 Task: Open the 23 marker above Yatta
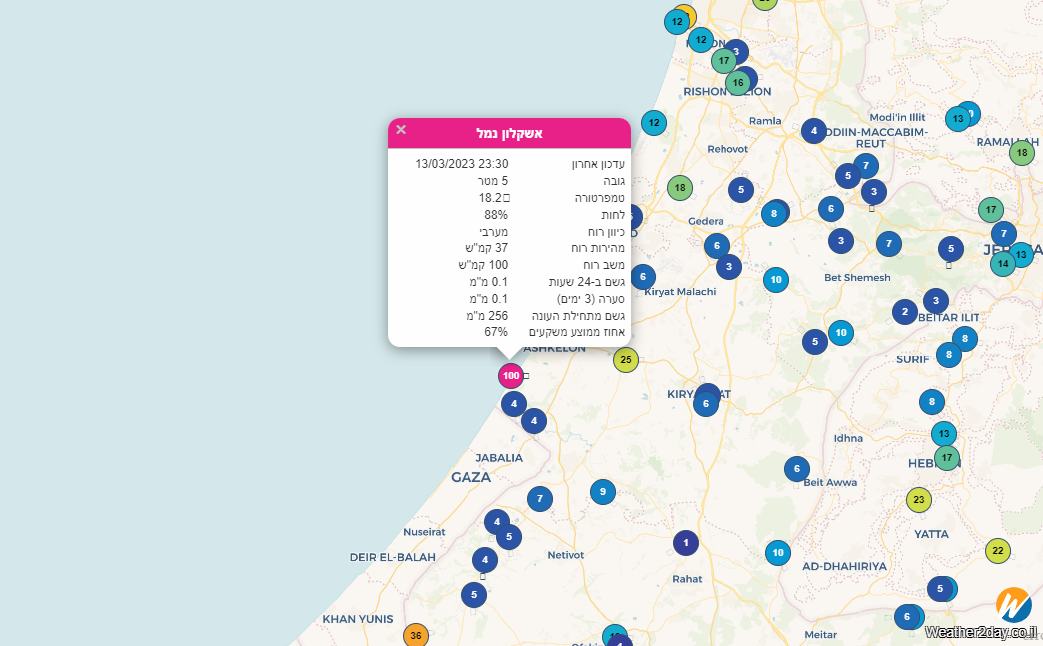(919, 499)
